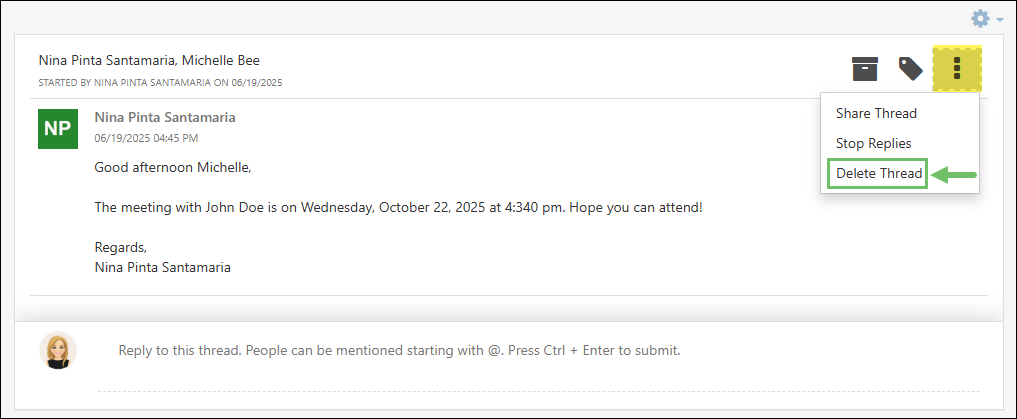Click the green arrow pointing at Delete Thread
This screenshot has height=419, width=1017.
(954, 175)
